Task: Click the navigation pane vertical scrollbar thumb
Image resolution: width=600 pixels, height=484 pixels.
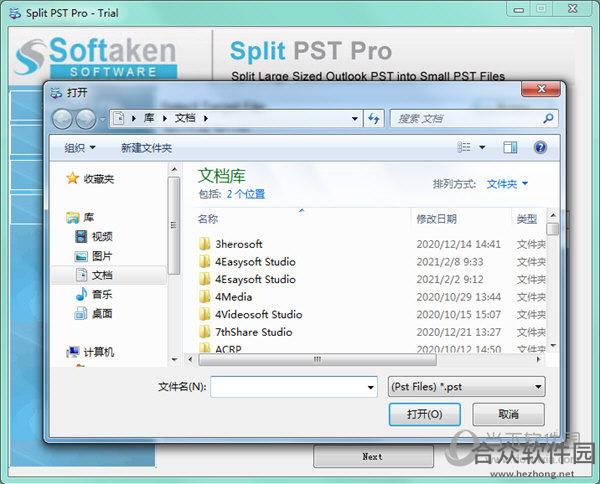Action: (x=174, y=225)
